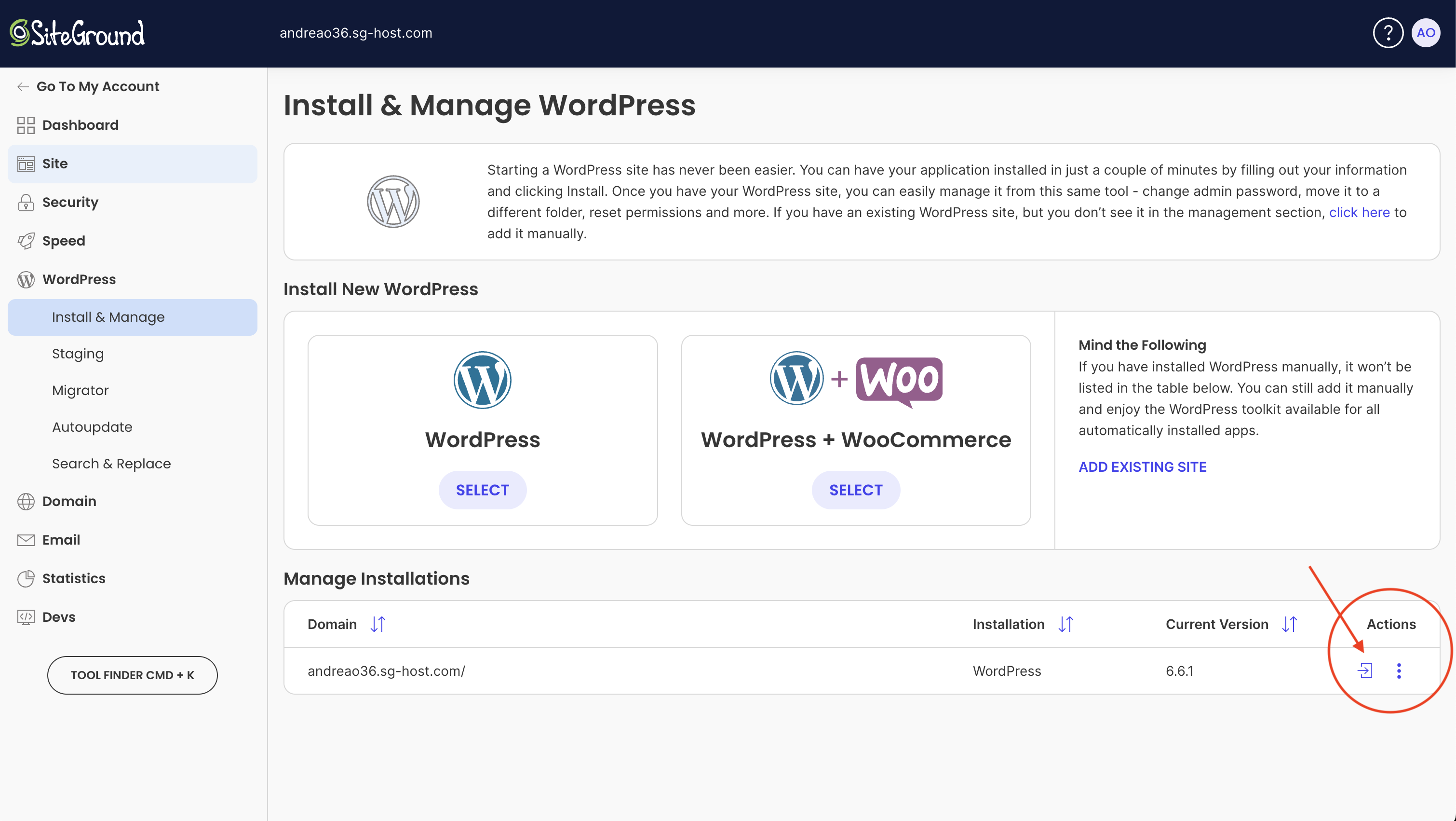This screenshot has width=1456, height=821.
Task: Click the SiteGround logo
Action: click(78, 33)
